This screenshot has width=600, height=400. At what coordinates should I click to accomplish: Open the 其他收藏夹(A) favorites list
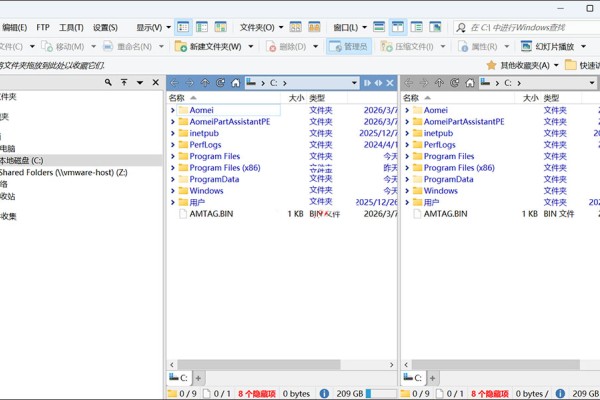525,65
